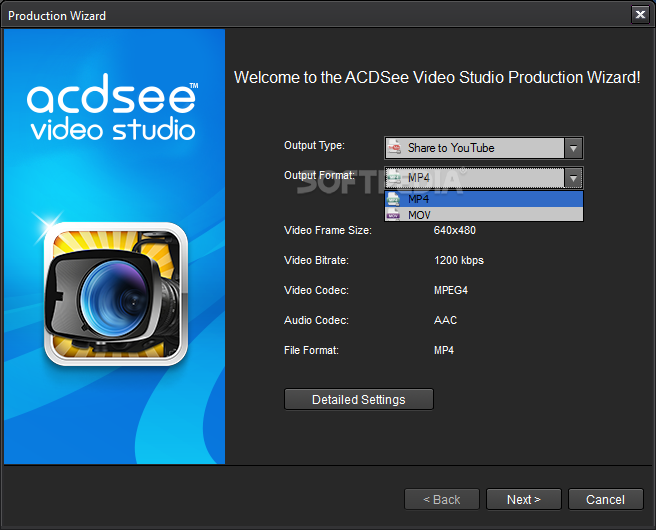Click the Video Codec label
The height and width of the screenshot is (530, 656).
[x=316, y=290]
